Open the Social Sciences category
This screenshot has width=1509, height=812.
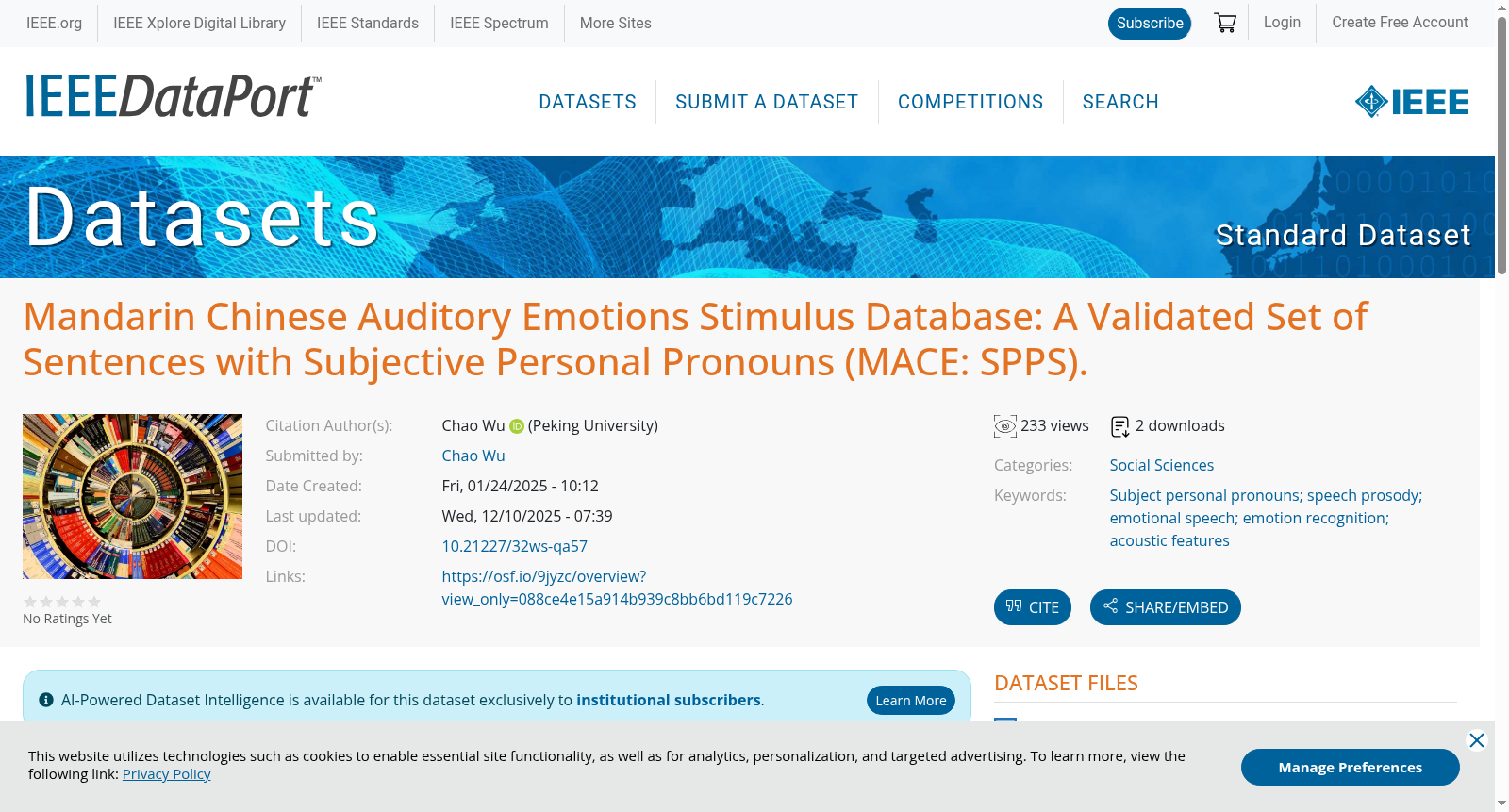pyautogui.click(x=1162, y=465)
